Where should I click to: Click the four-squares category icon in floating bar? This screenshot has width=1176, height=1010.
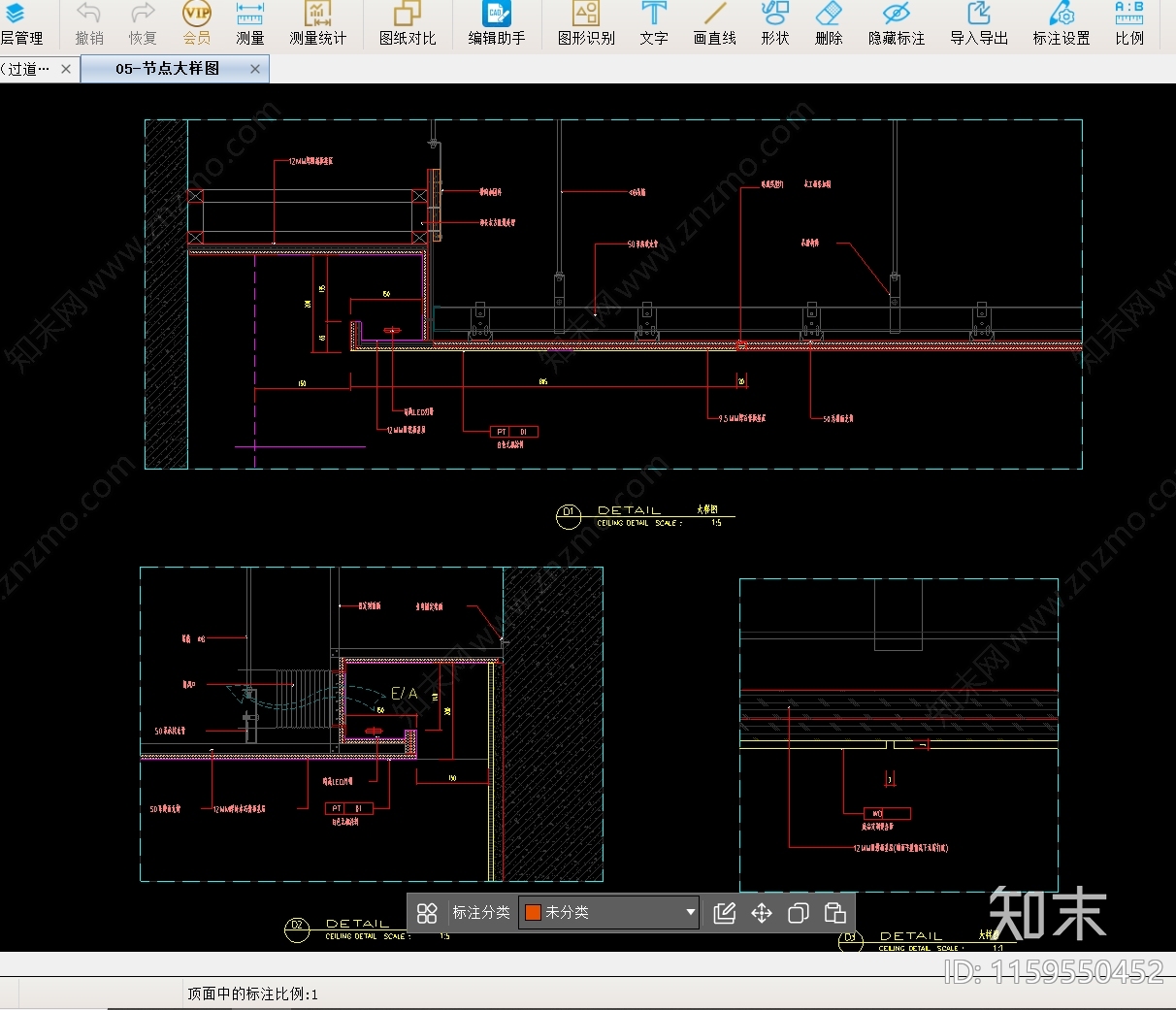pyautogui.click(x=427, y=913)
